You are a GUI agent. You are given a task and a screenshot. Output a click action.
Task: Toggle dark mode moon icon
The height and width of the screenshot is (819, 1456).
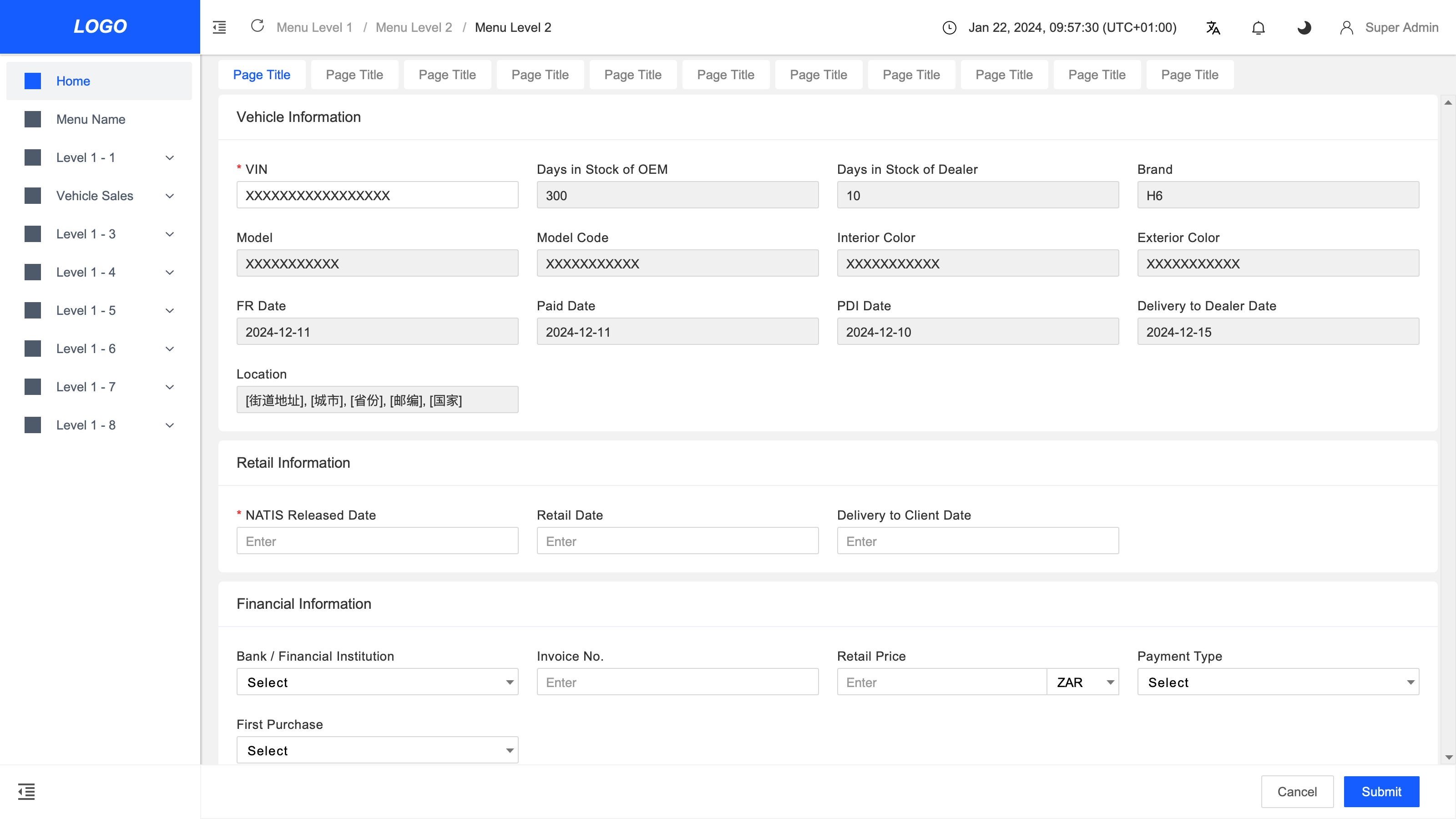pos(1304,28)
